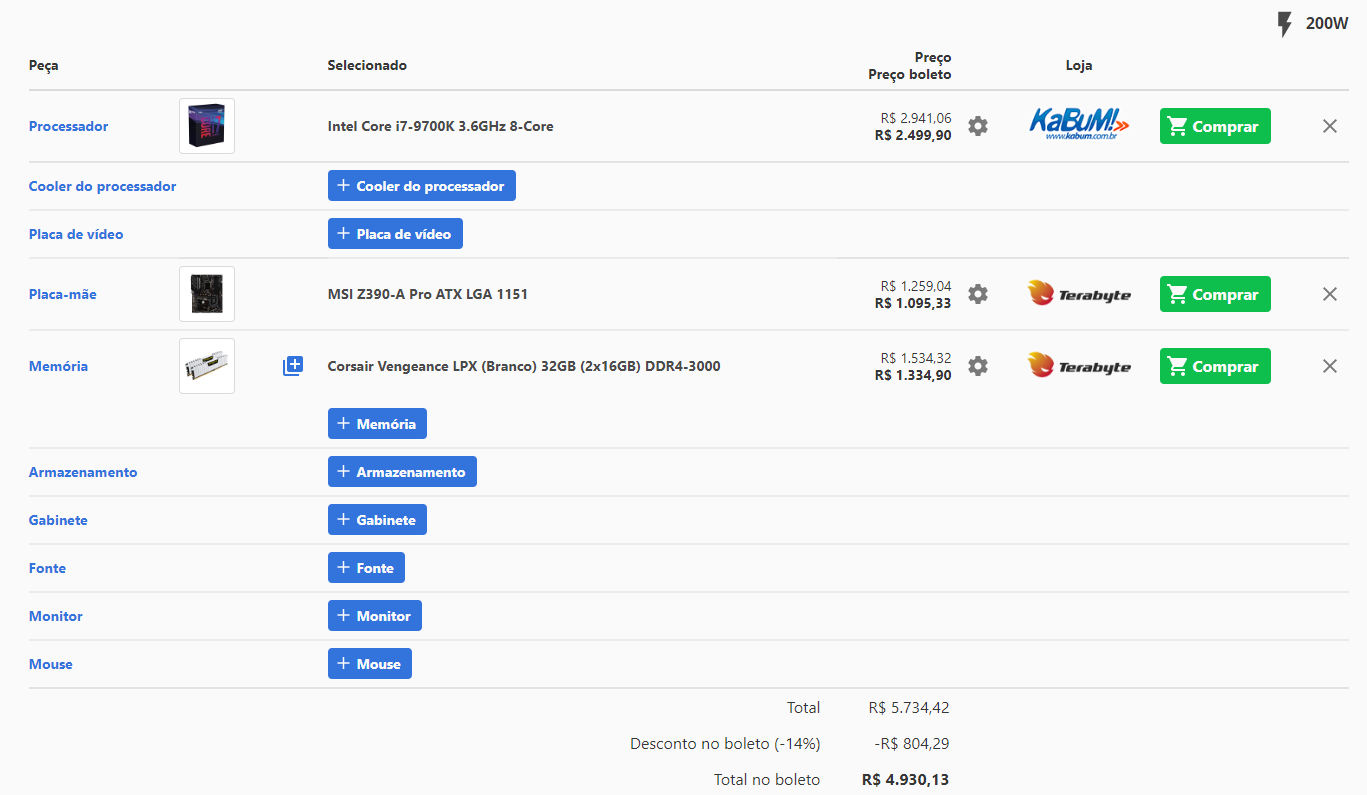Image resolution: width=1367 pixels, height=795 pixels.
Task: Select the memory price R$ 1.534,32
Action: point(916,358)
